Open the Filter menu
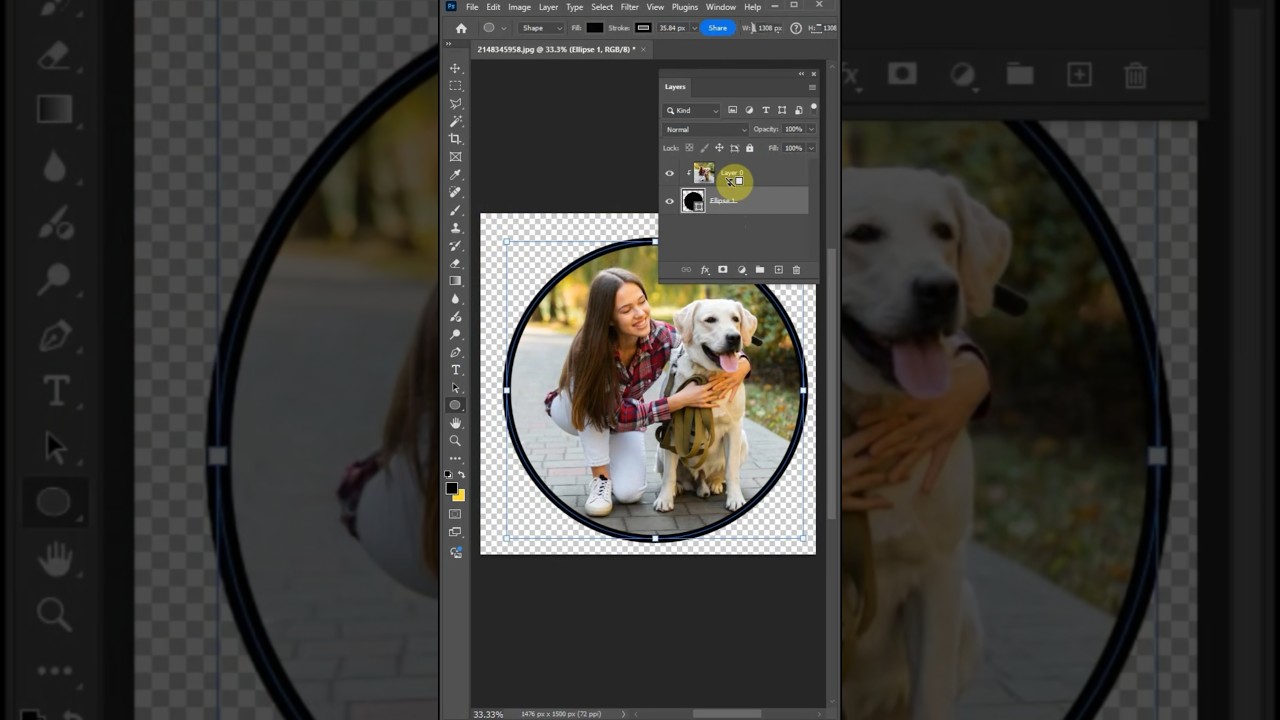The image size is (1280, 720). click(x=629, y=7)
